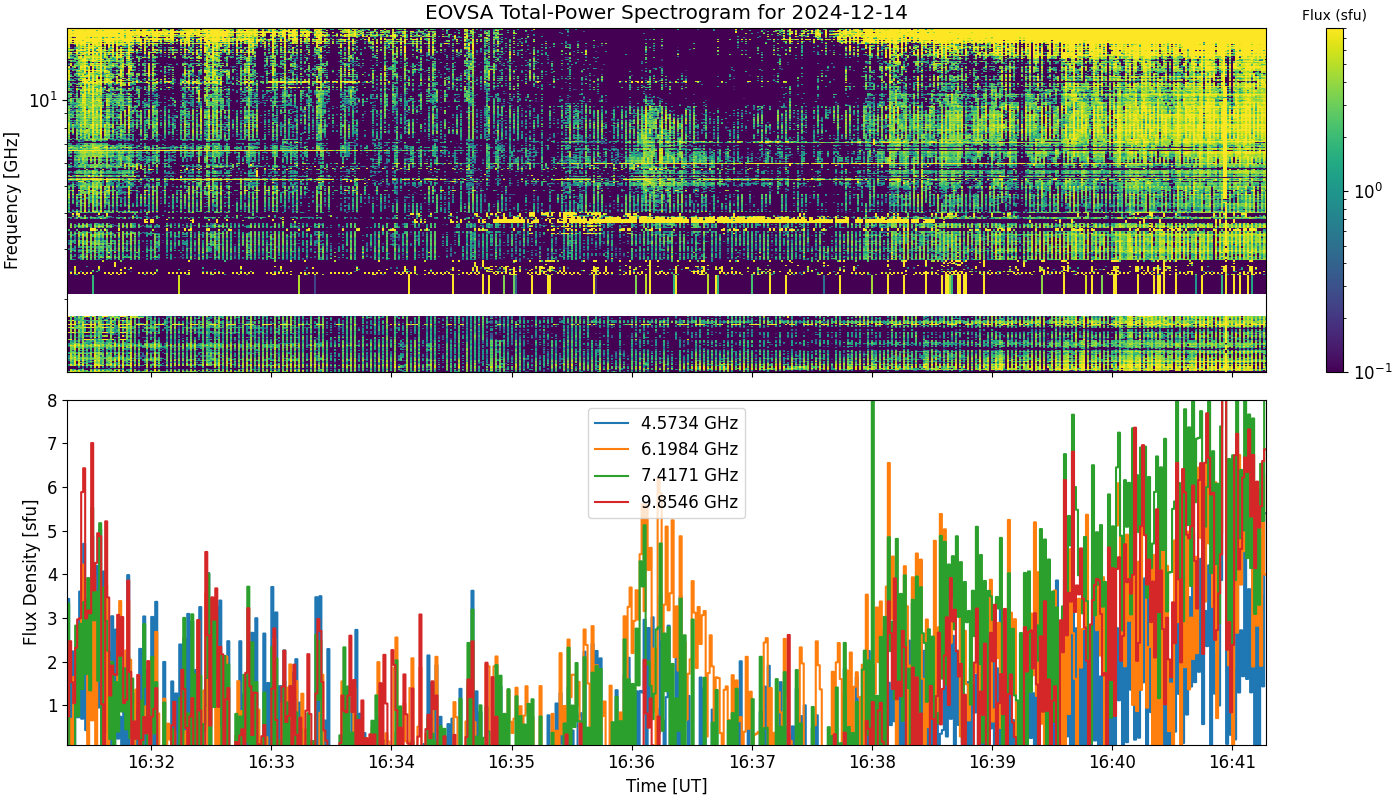
Task: Click the orange legend line for 6.1984 GHz
Action: [613, 448]
